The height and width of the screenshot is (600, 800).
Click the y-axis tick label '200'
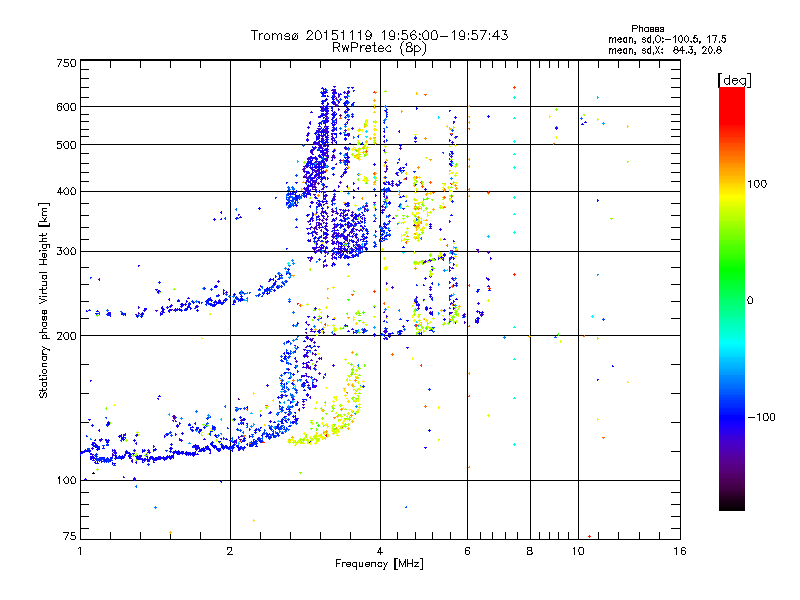point(66,335)
